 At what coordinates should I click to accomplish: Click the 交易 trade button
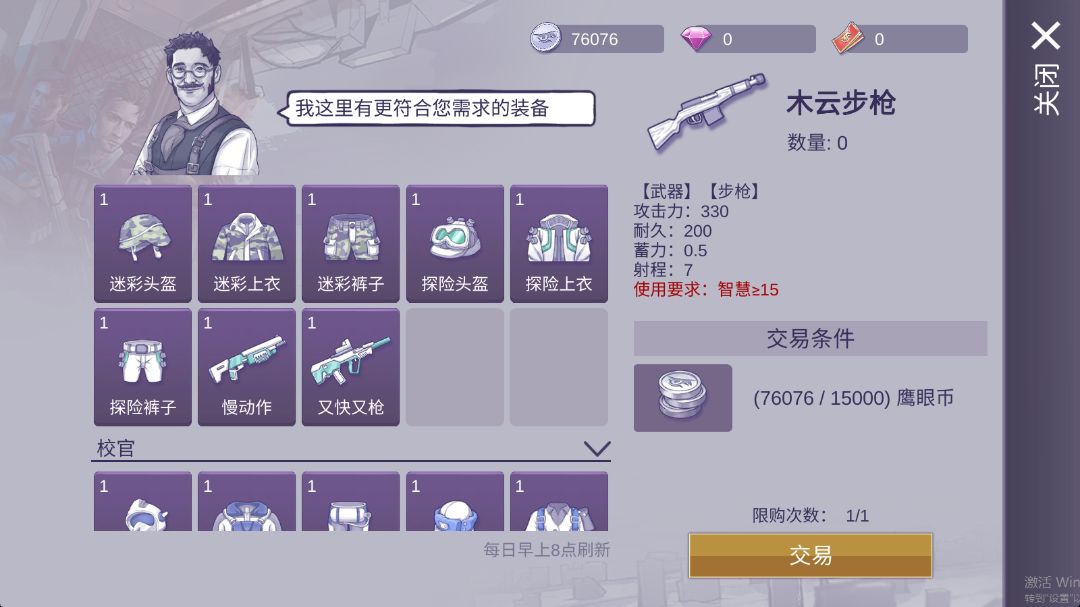click(811, 555)
